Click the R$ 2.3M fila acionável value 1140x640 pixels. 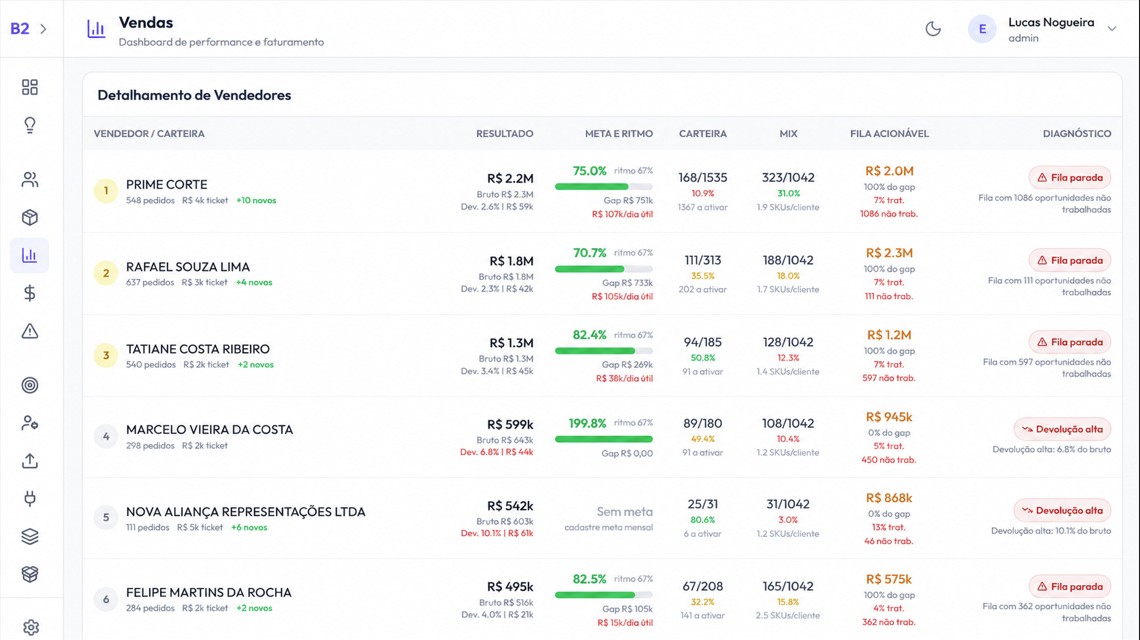[x=889, y=253]
